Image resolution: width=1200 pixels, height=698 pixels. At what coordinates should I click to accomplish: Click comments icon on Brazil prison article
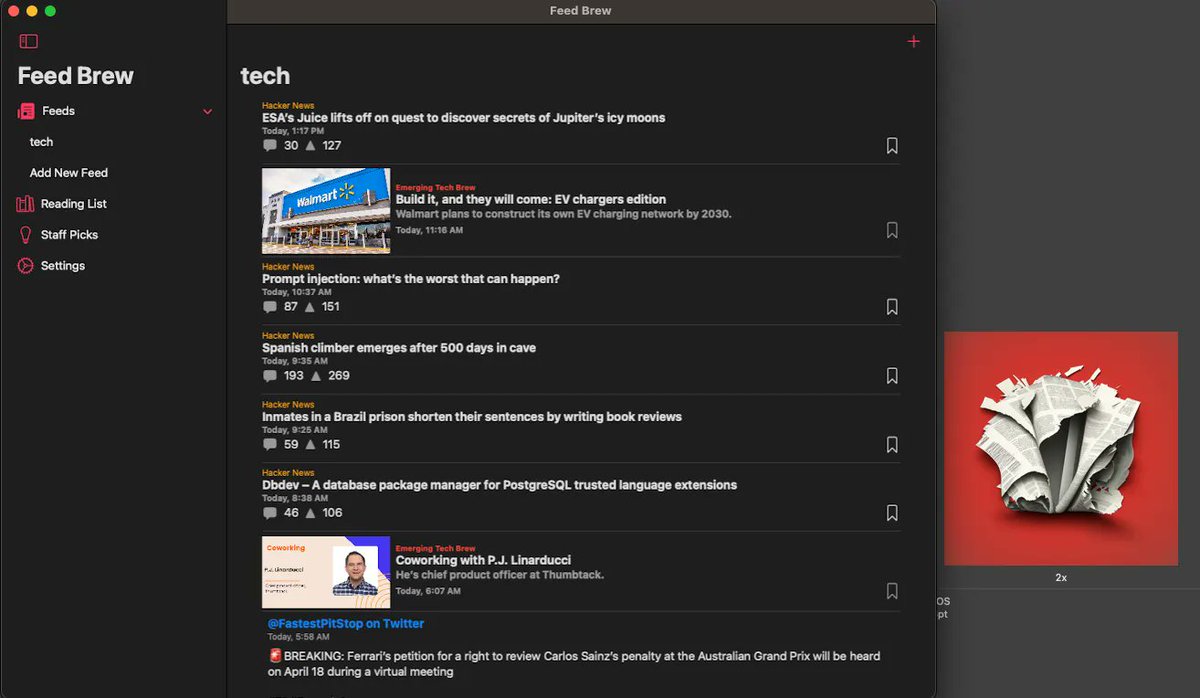click(270, 444)
